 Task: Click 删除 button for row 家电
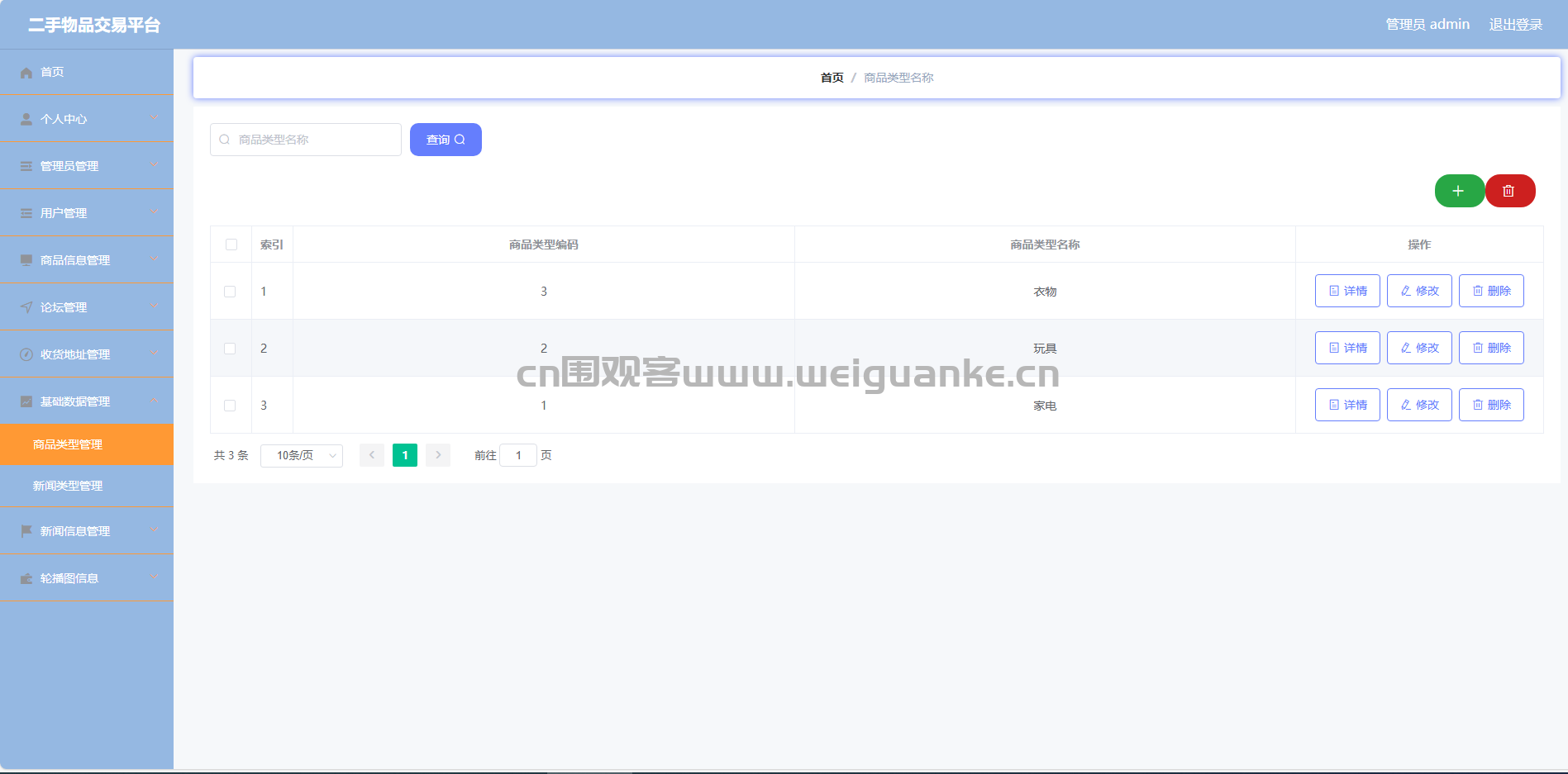[1491, 405]
